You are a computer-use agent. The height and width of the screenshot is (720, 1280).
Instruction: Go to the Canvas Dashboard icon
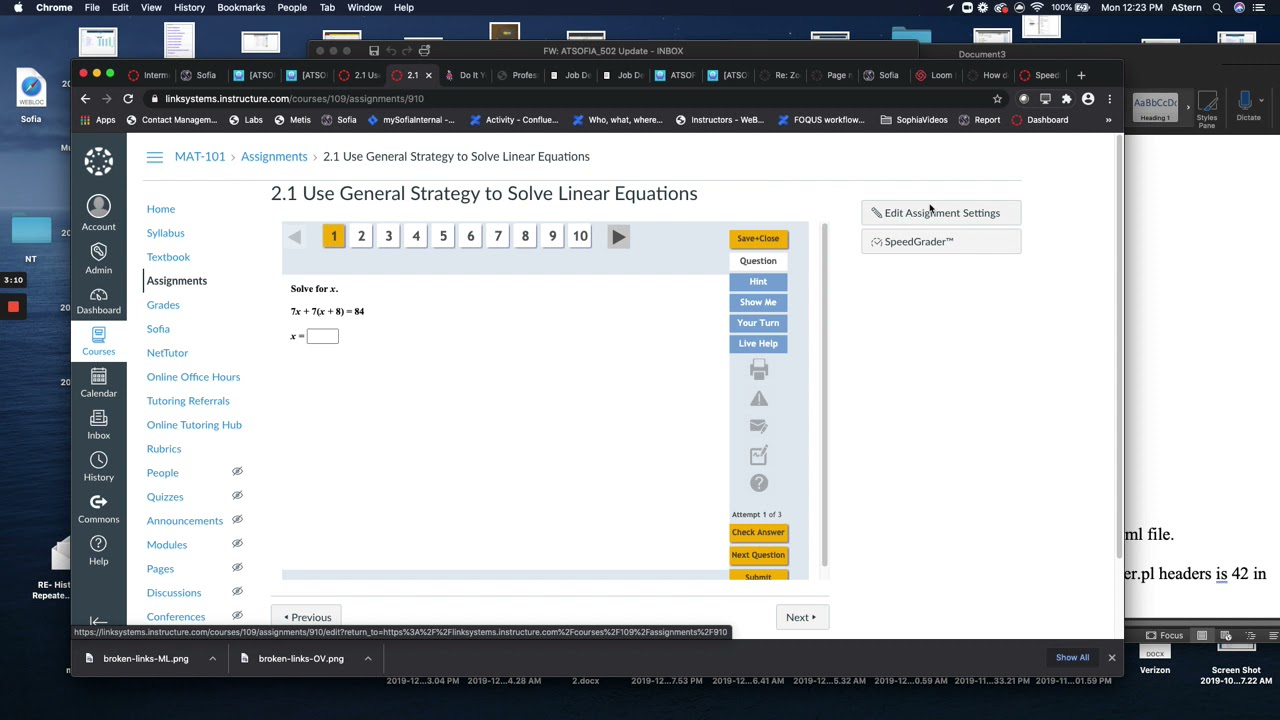click(98, 294)
